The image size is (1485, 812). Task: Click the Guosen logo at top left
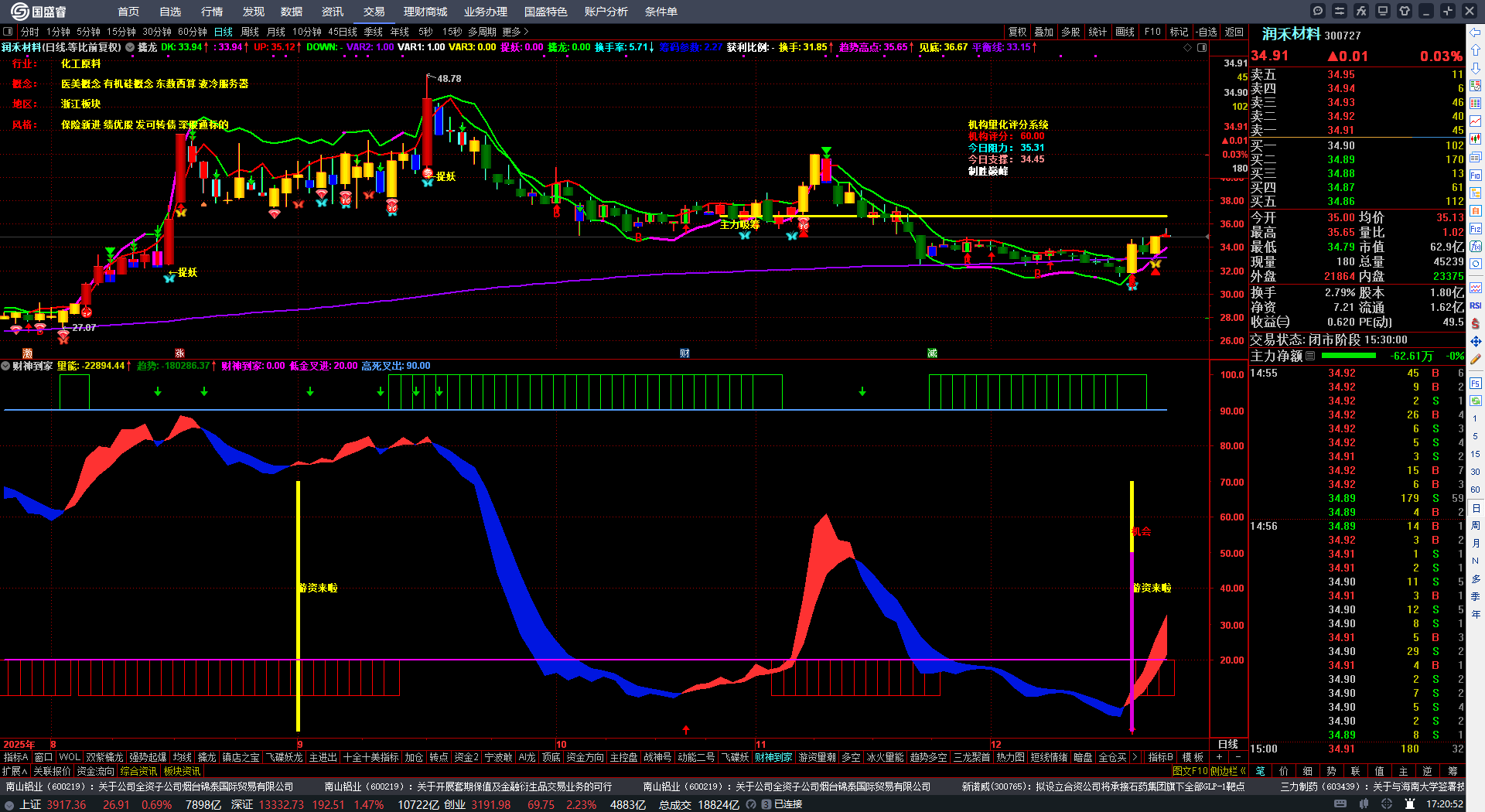pos(38,12)
